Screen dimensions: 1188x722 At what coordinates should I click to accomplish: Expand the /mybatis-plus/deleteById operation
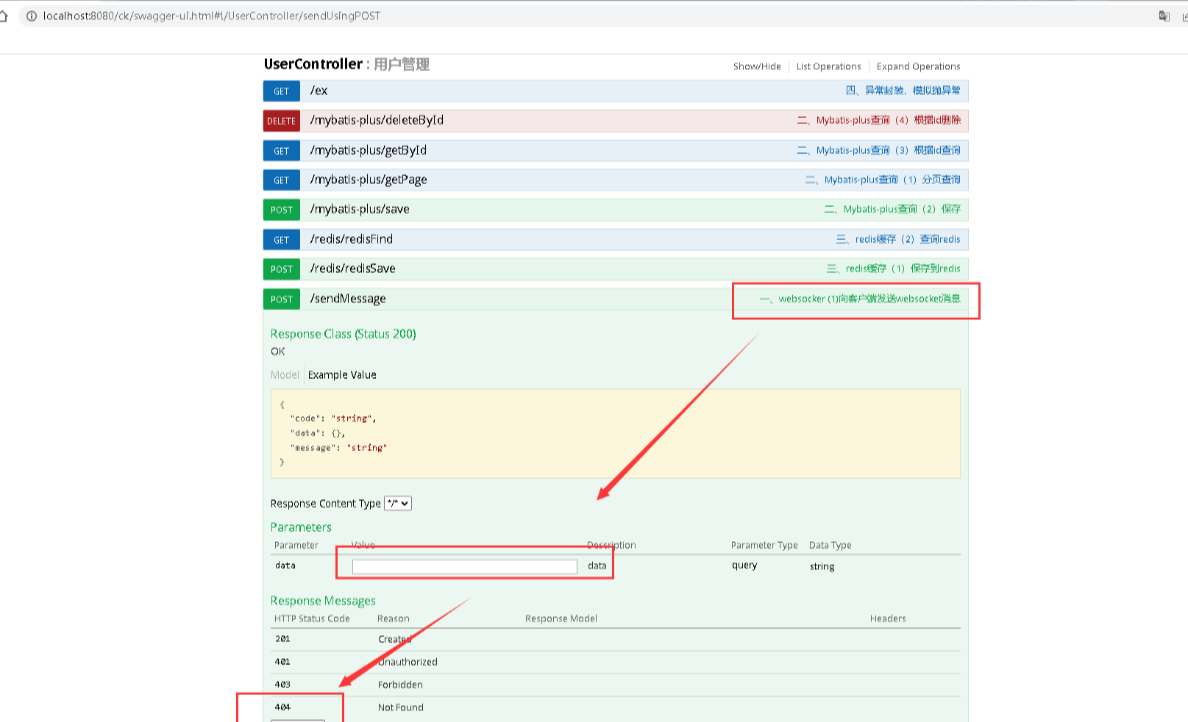[377, 120]
